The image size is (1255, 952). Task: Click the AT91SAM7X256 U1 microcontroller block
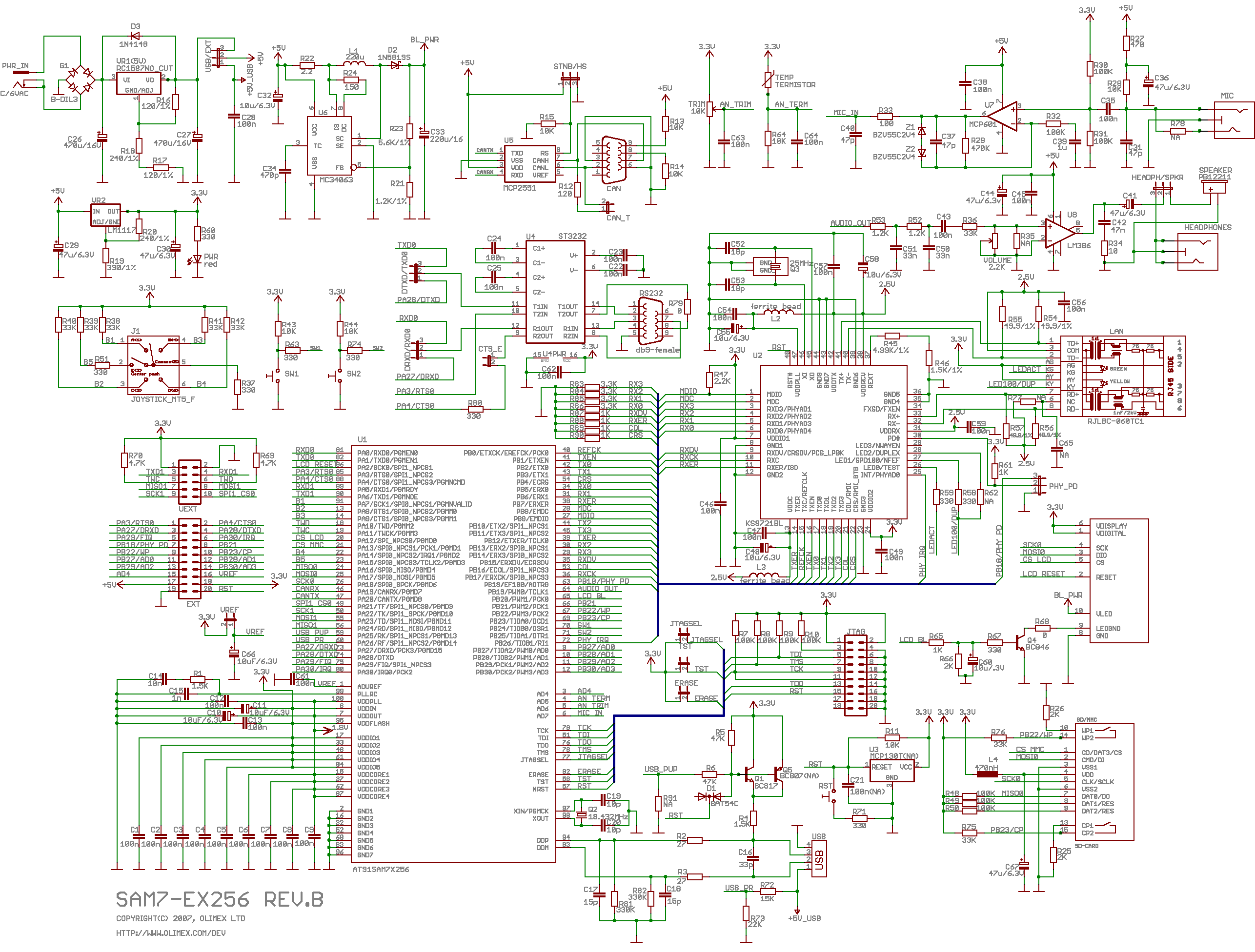[453, 654]
